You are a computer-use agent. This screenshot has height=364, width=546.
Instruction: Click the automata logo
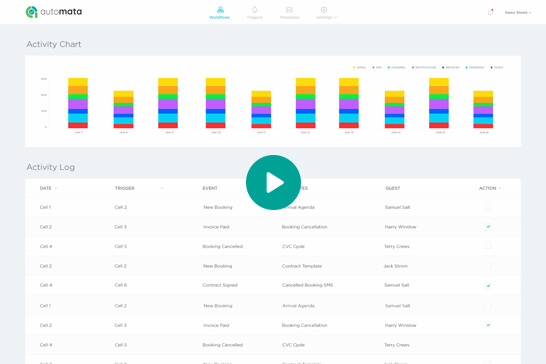[54, 12]
